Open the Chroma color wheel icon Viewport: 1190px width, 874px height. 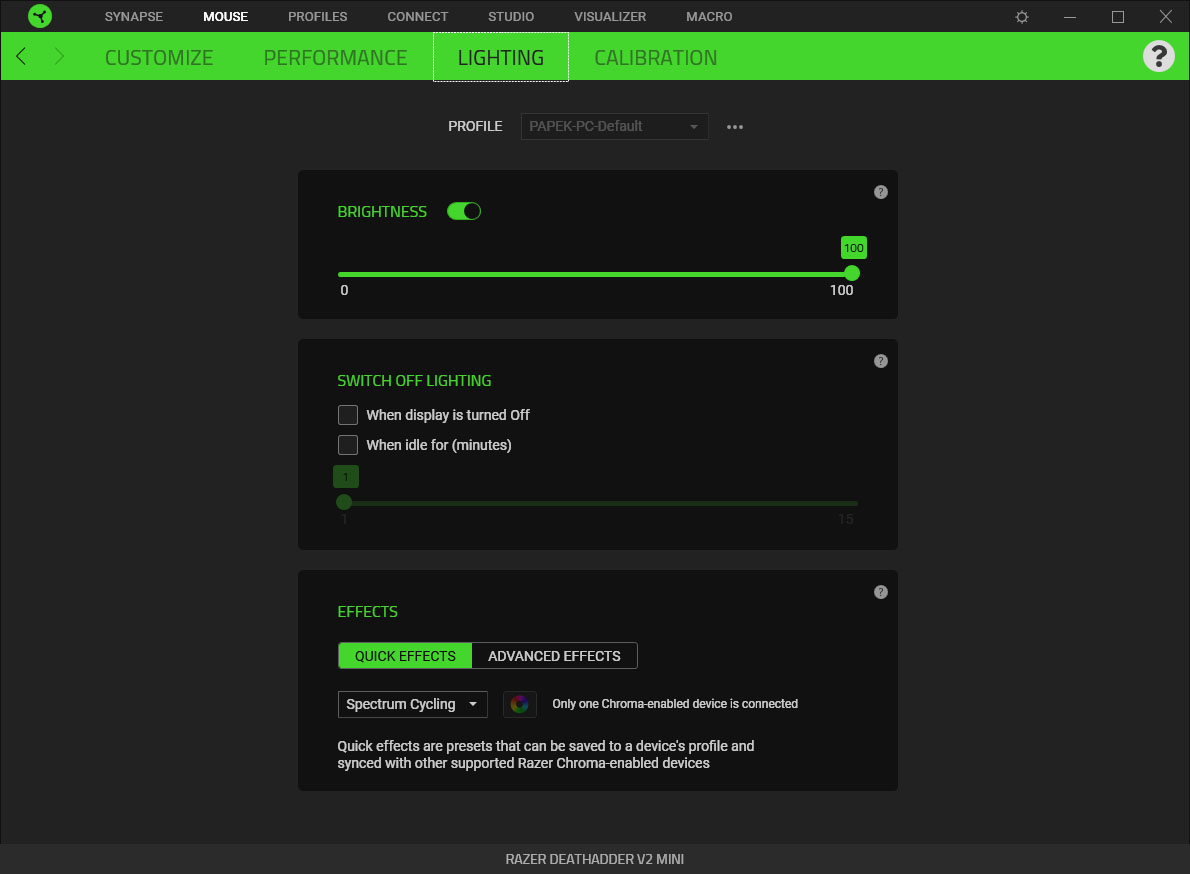[x=520, y=704]
